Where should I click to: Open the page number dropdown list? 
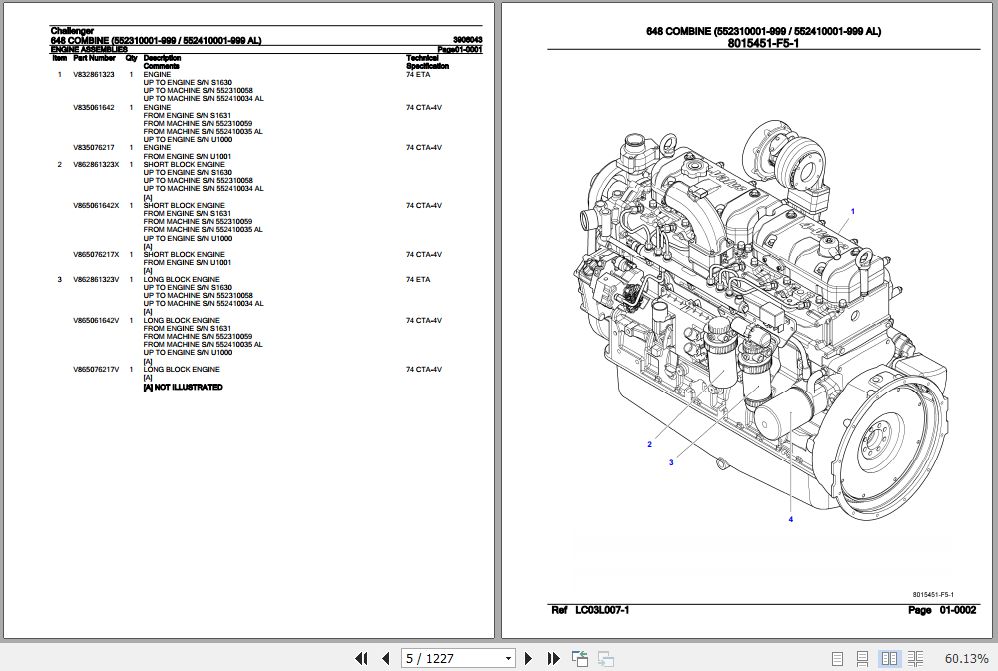(x=508, y=658)
